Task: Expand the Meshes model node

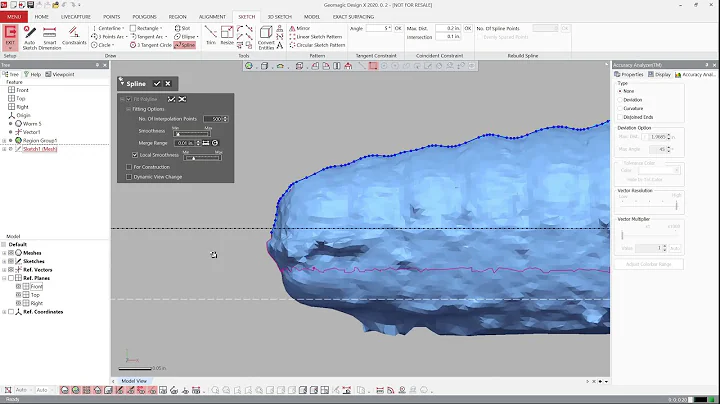Action: pyautogui.click(x=4, y=253)
